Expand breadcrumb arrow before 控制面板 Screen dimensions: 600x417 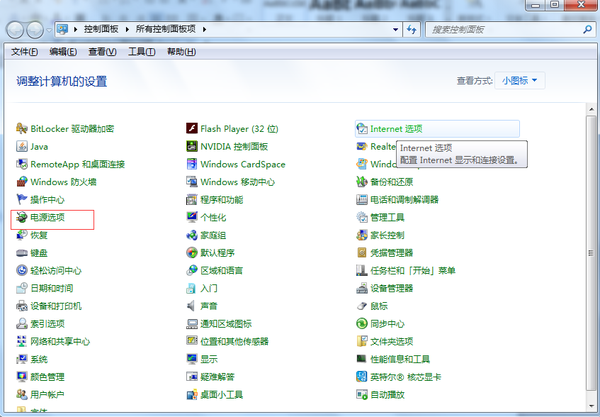click(76, 29)
